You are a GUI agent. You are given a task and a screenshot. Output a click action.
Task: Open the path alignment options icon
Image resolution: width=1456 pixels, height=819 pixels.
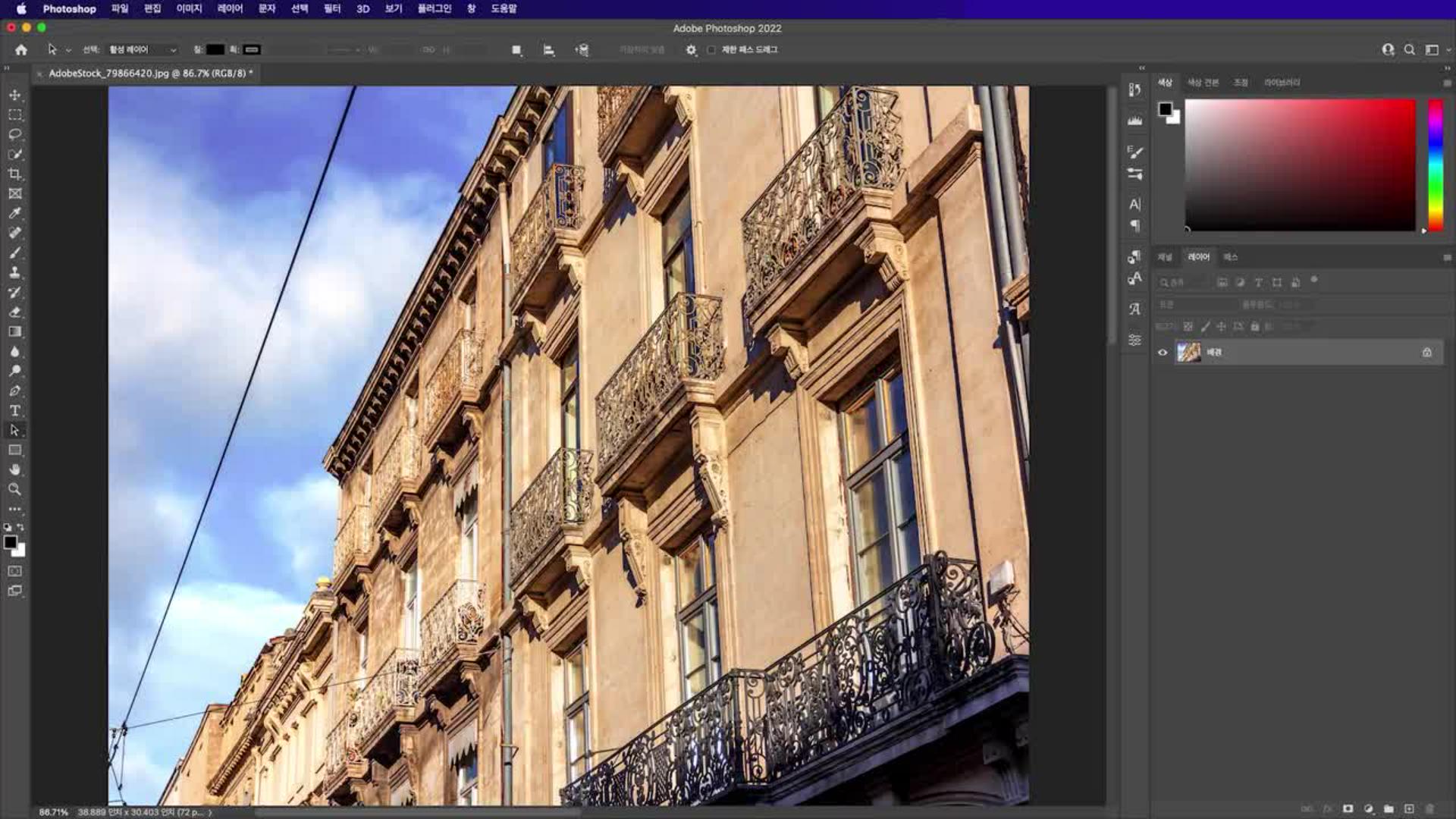(549, 50)
